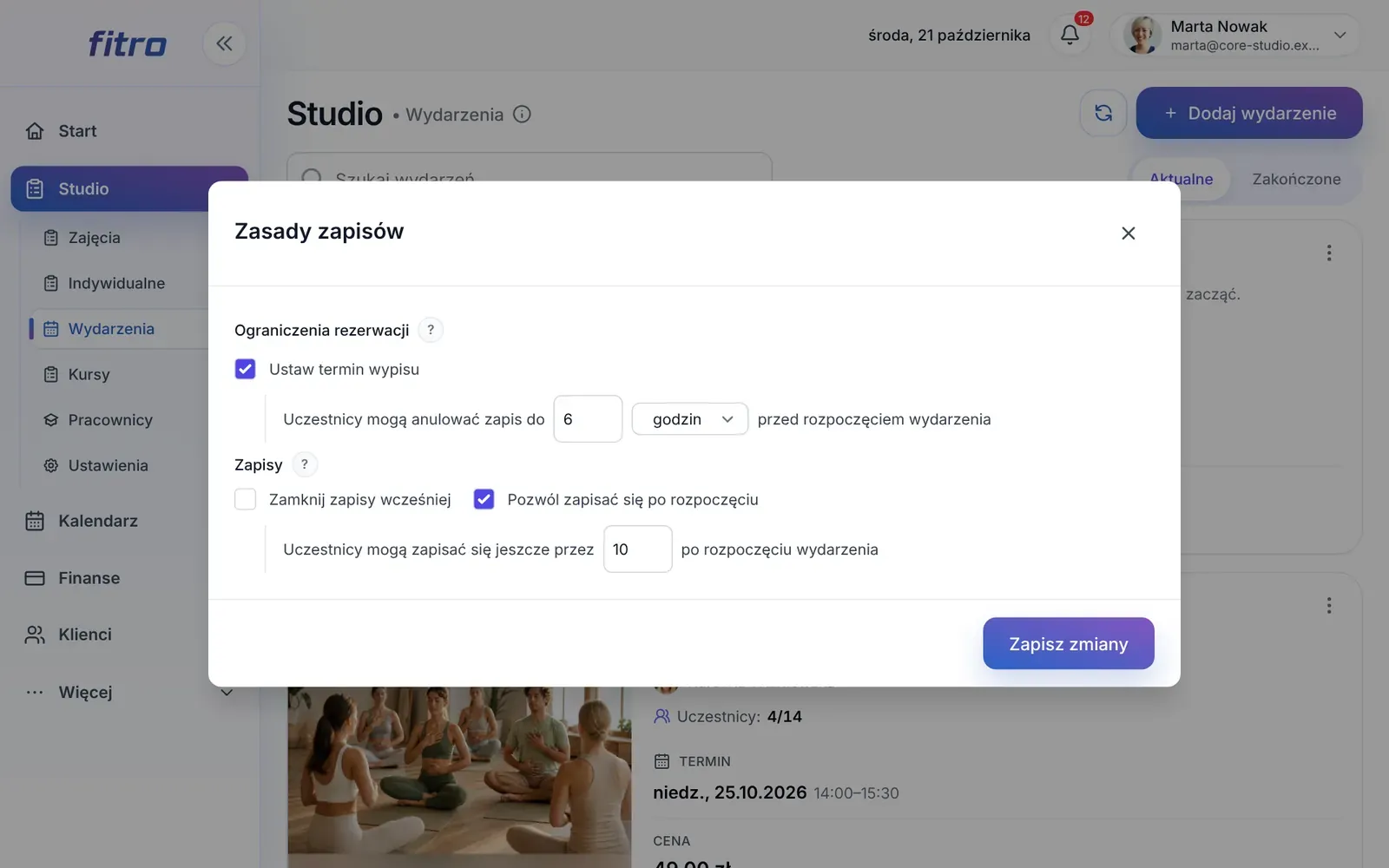Open three-dot menu of second event card
This screenshot has width=1389, height=868.
[1329, 605]
